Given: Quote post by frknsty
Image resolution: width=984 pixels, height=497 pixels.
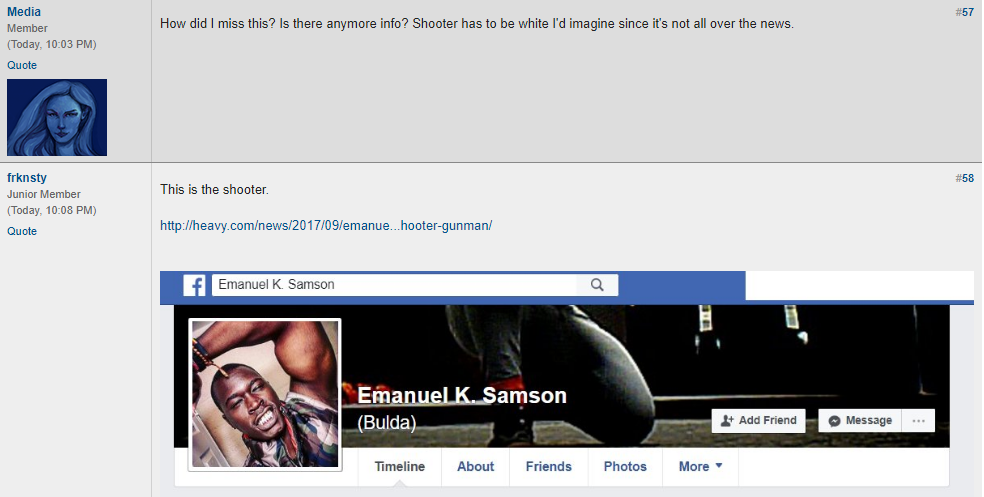Looking at the screenshot, I should point(22,231).
